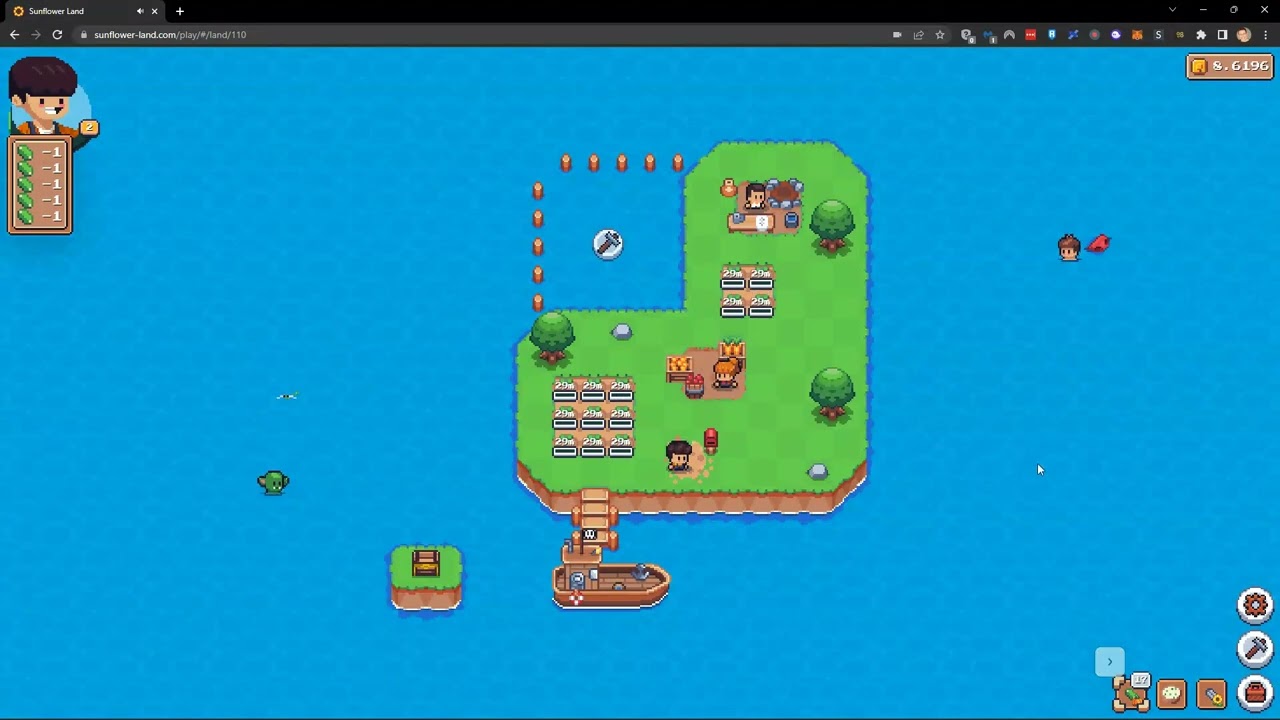The height and width of the screenshot is (720, 1280).
Task: Click the 8.6196 coin balance display
Action: [x=1230, y=66]
